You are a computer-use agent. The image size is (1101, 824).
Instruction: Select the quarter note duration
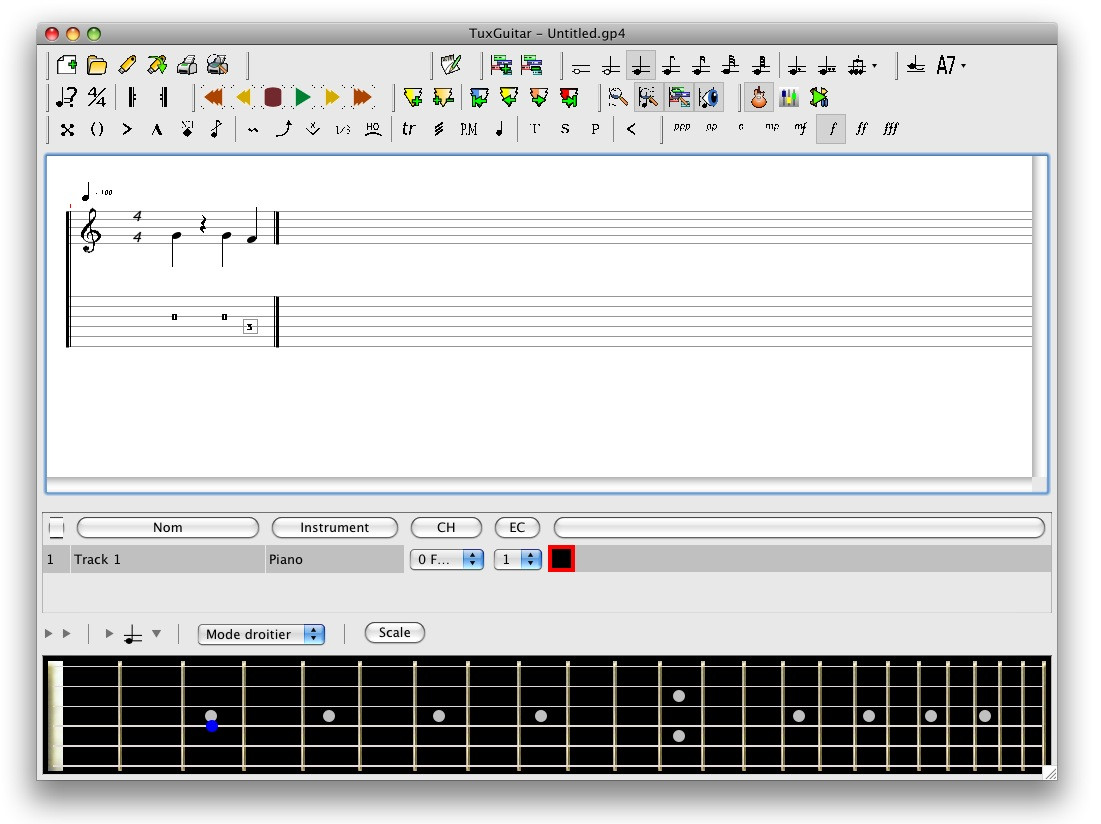point(640,65)
